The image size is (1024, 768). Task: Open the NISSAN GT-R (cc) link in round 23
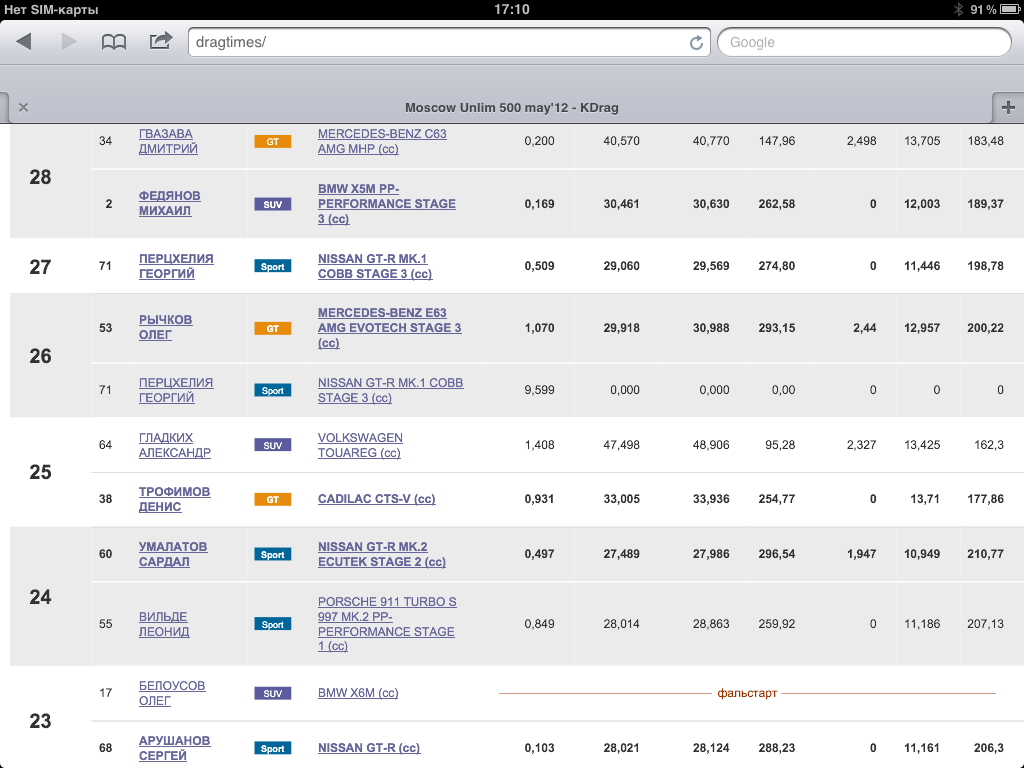click(x=369, y=748)
